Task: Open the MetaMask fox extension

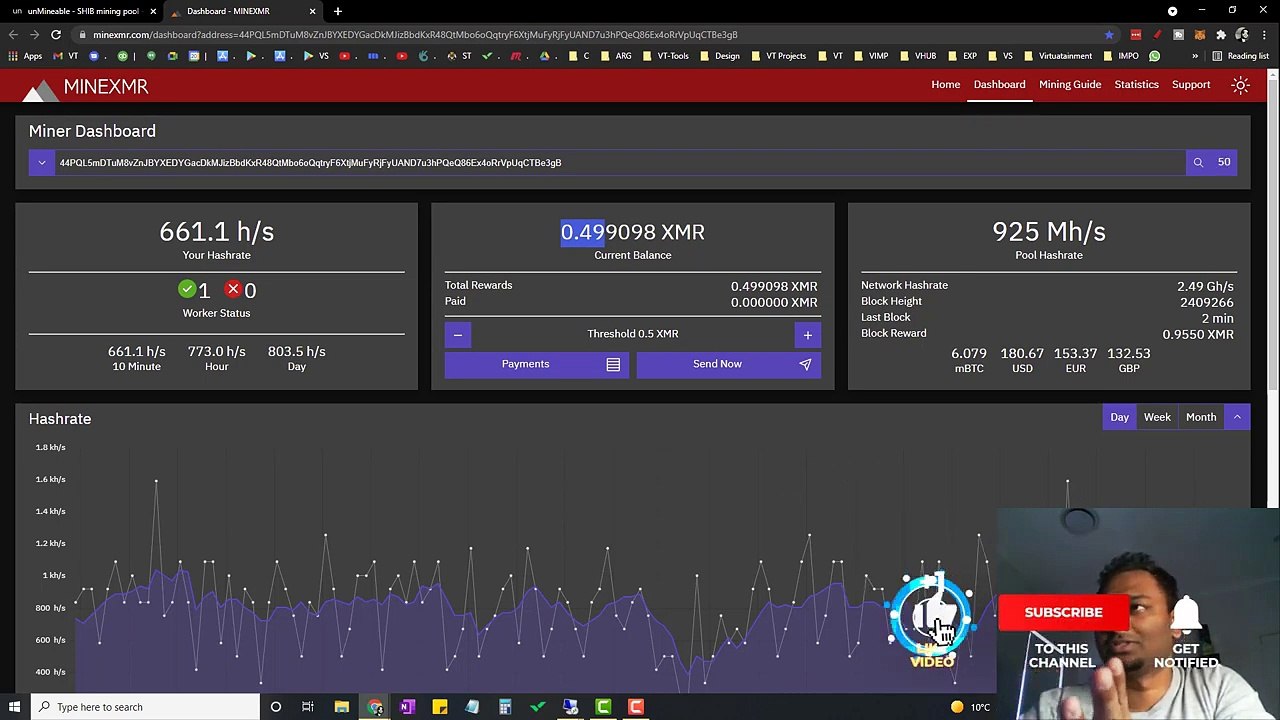Action: [1200, 34]
